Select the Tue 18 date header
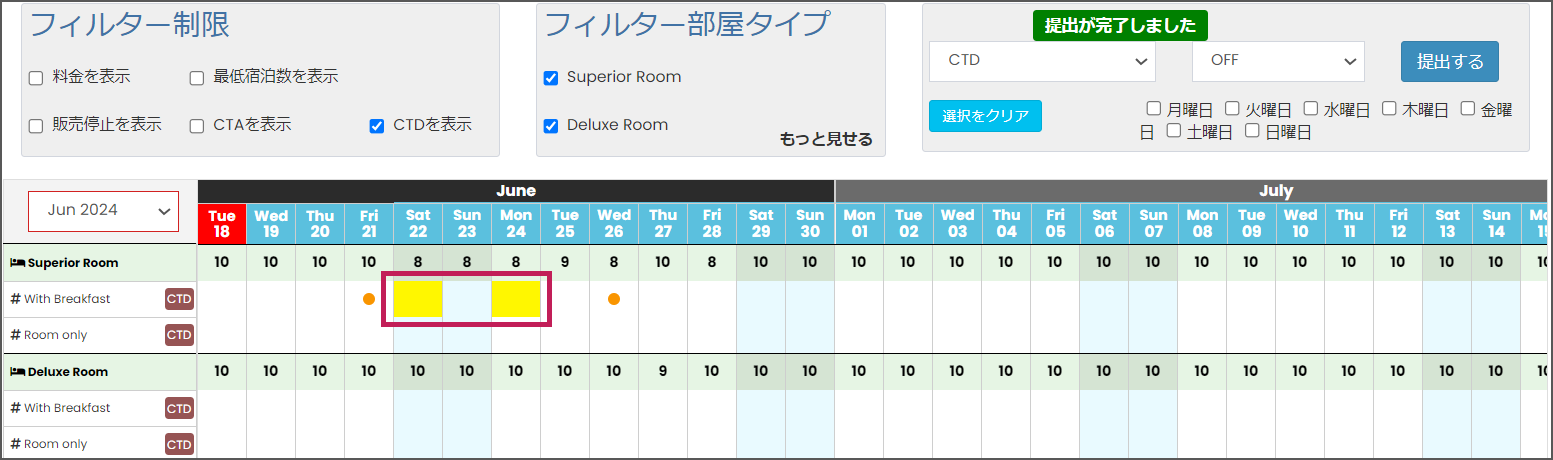 pos(222,224)
